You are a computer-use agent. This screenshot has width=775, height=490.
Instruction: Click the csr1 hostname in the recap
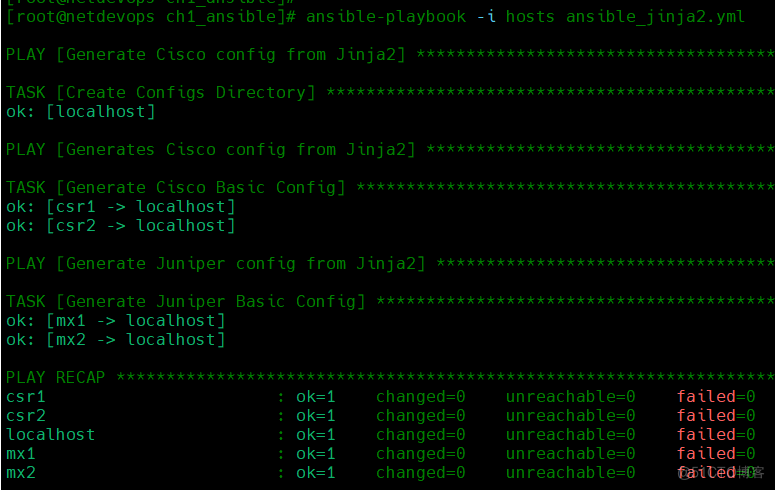[x=26, y=397]
